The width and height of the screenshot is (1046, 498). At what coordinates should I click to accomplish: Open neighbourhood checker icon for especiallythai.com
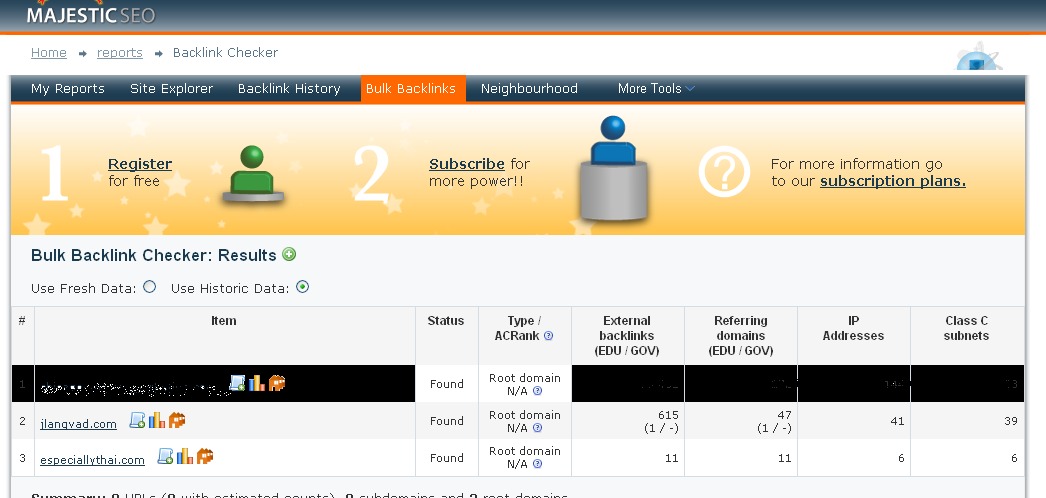tap(204, 457)
